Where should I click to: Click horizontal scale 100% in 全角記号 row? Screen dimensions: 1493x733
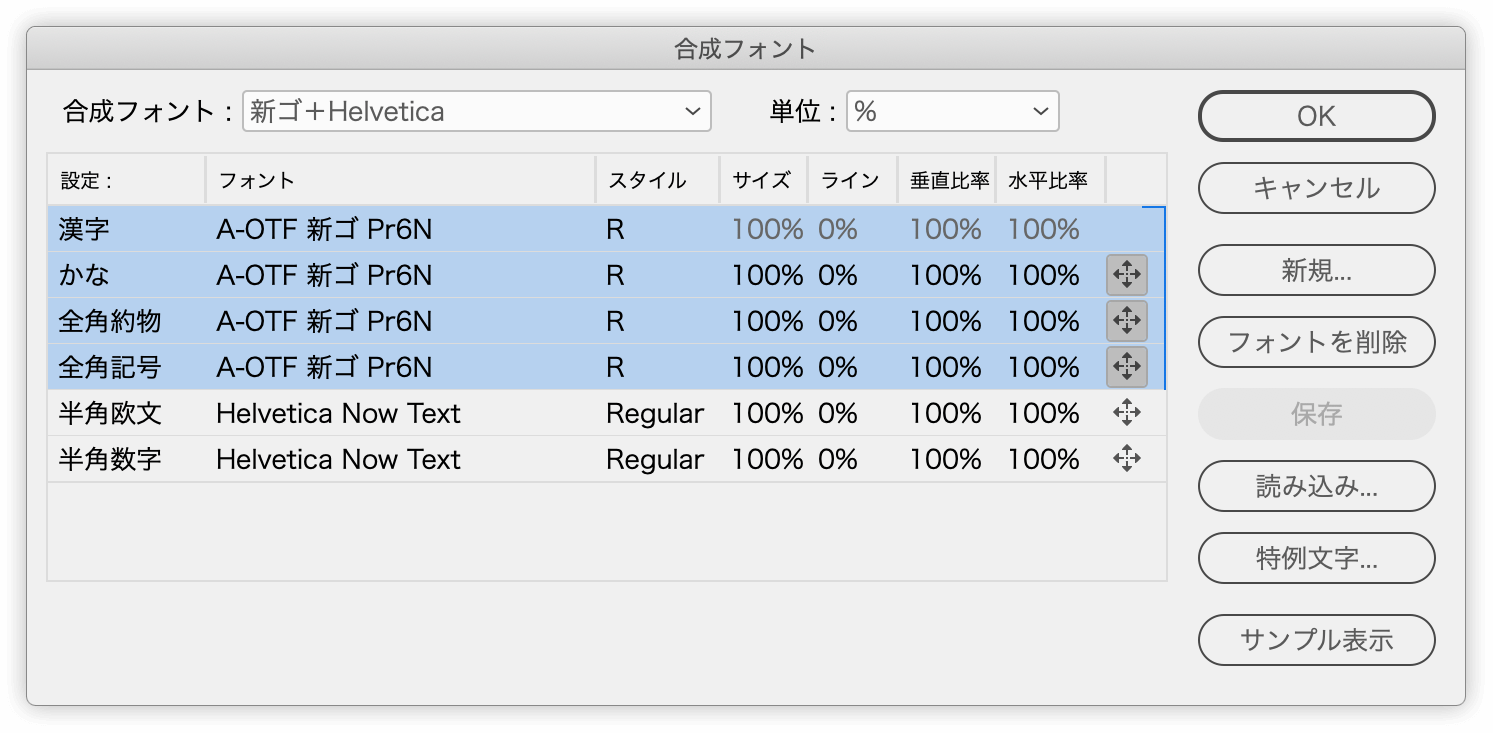click(x=1043, y=367)
